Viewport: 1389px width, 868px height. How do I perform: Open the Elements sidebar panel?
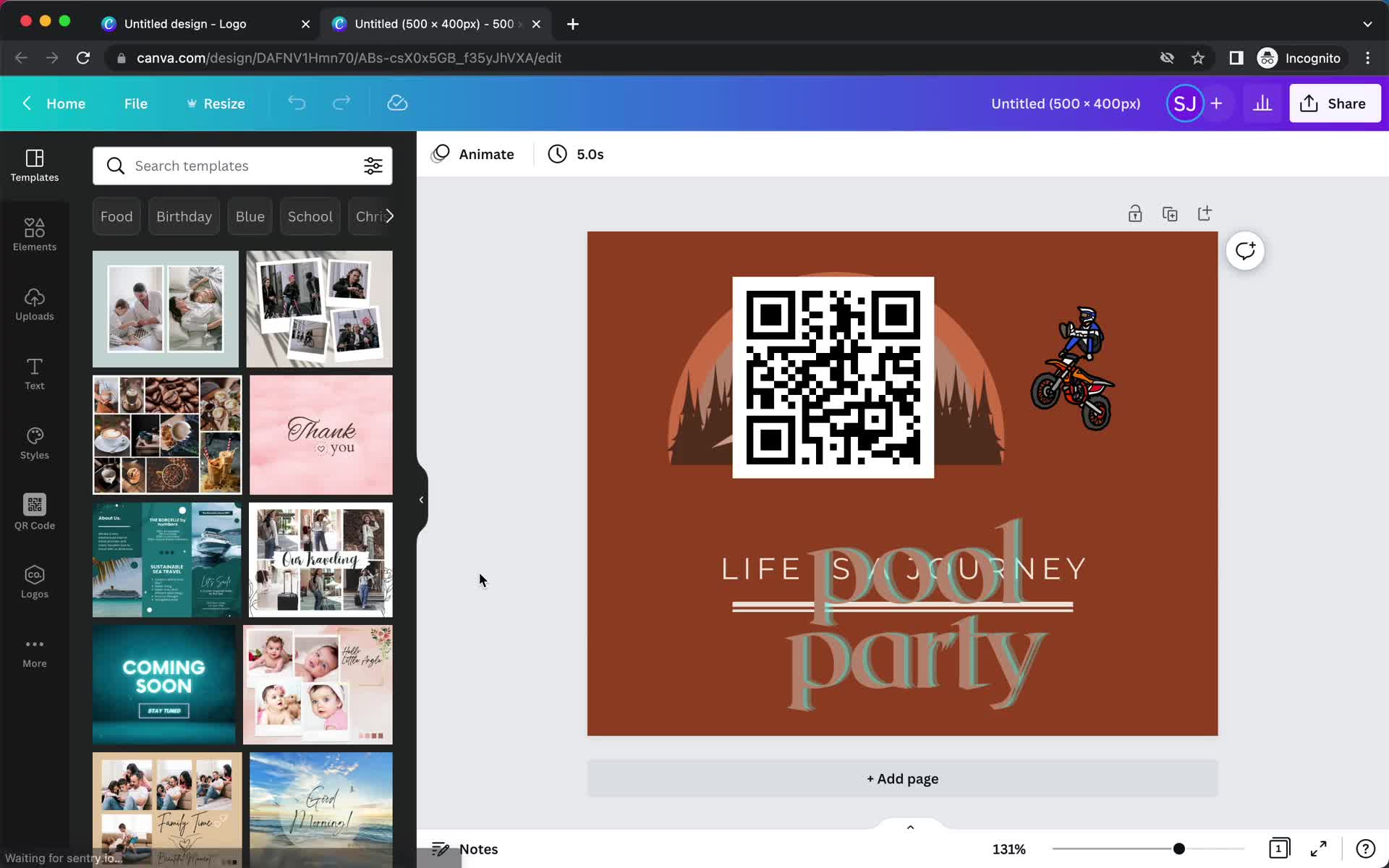click(35, 235)
